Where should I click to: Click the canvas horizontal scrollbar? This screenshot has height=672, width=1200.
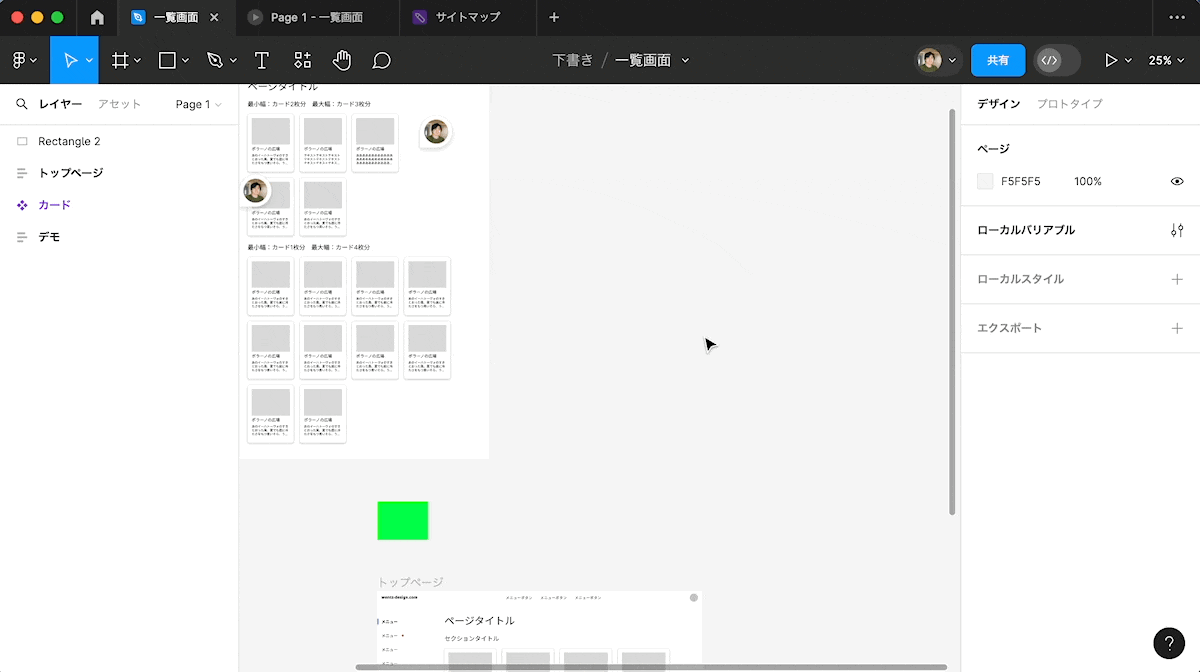pos(651,667)
